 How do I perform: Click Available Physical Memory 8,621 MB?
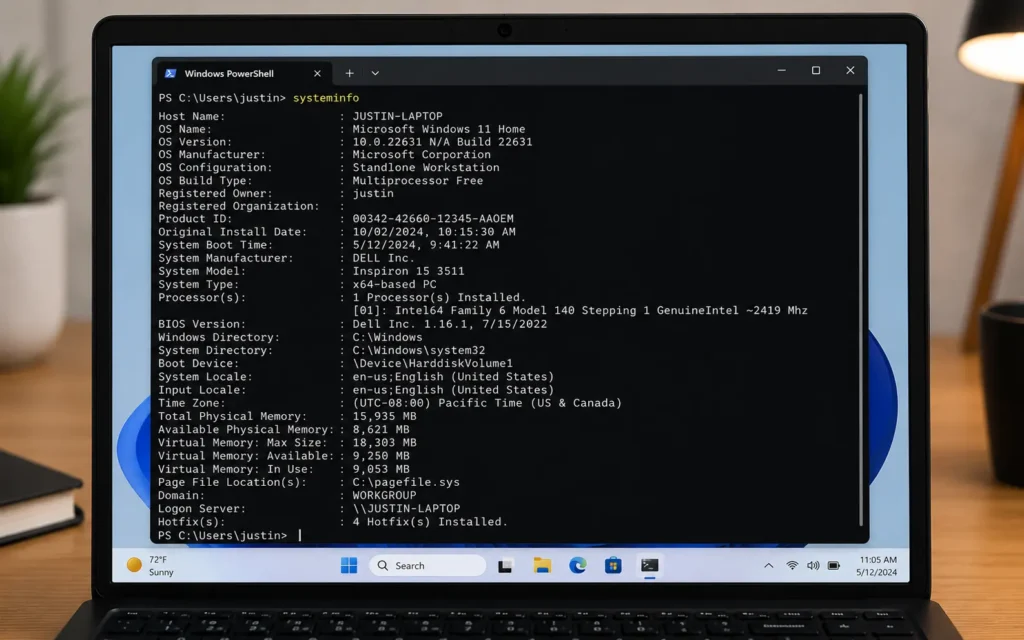381,430
